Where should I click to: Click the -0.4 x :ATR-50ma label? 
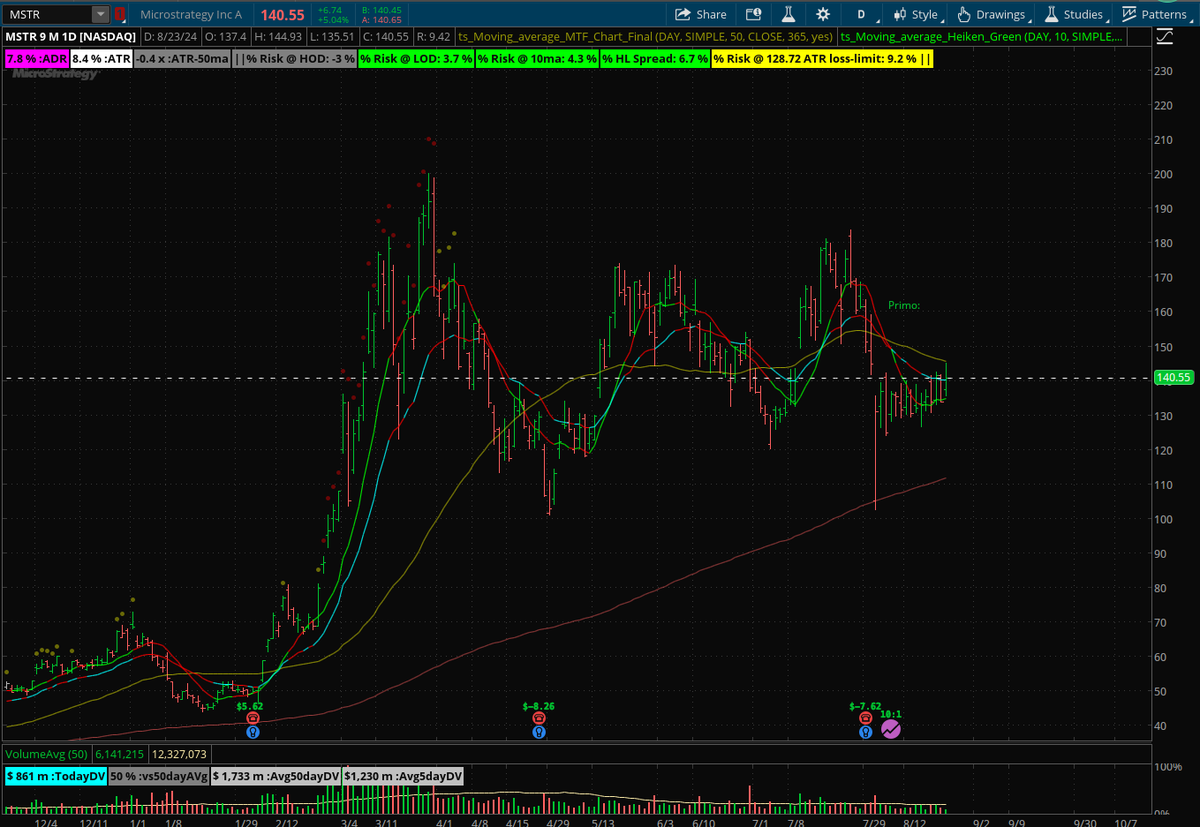coord(181,59)
